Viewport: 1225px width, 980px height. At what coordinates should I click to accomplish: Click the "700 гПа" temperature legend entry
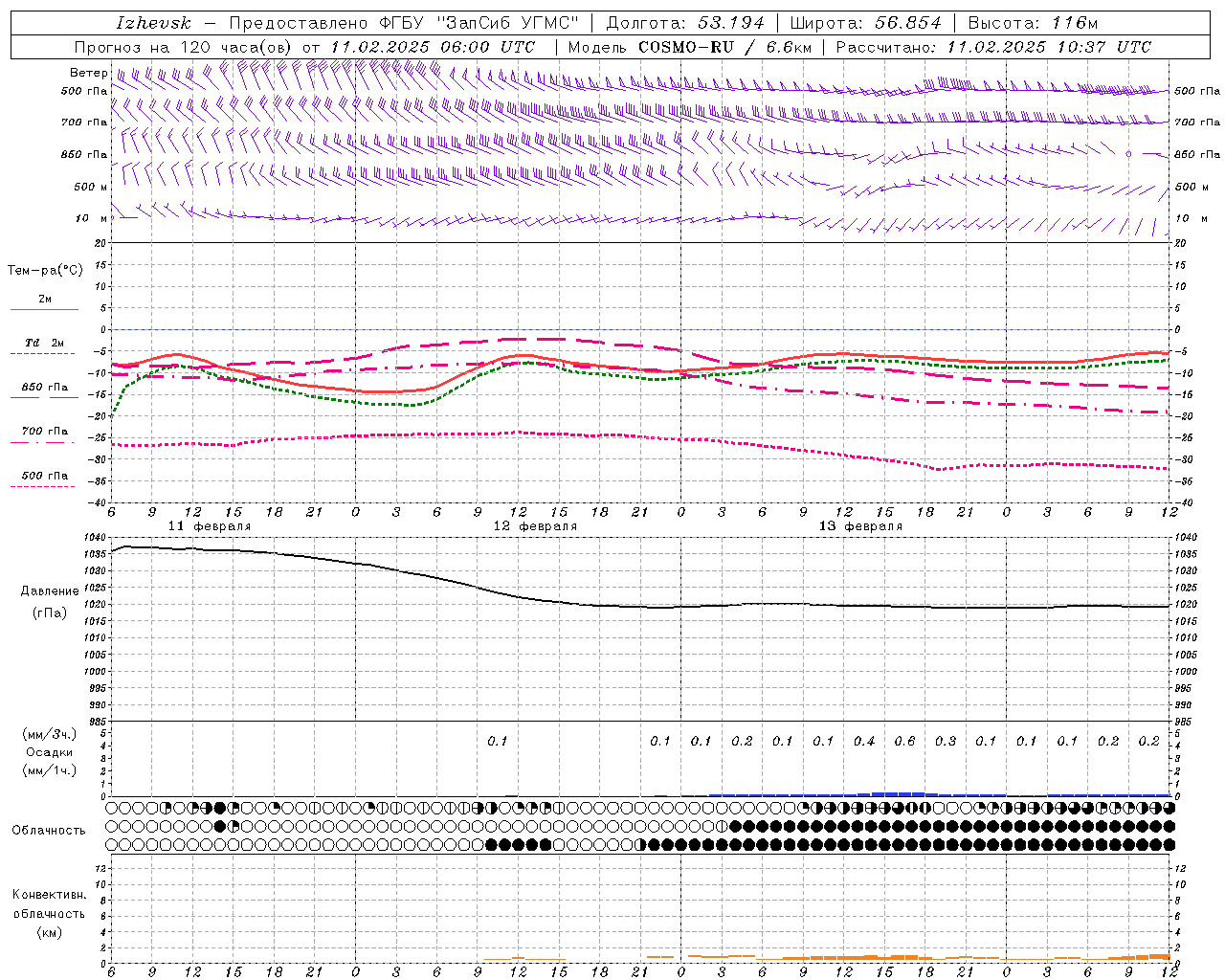click(44, 432)
